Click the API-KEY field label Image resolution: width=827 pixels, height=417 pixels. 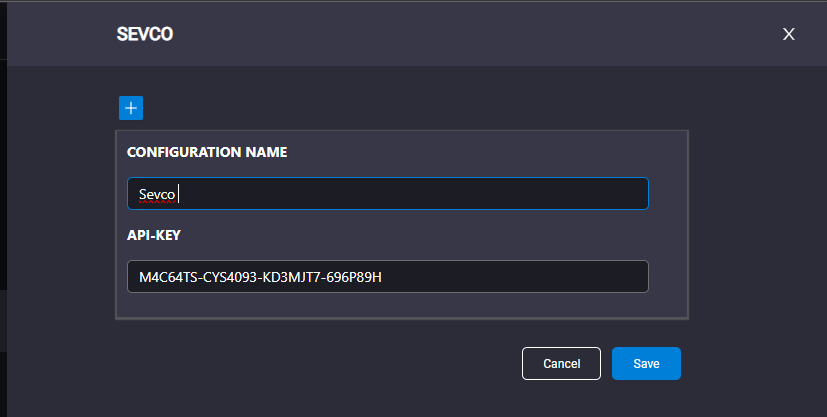tap(153, 235)
